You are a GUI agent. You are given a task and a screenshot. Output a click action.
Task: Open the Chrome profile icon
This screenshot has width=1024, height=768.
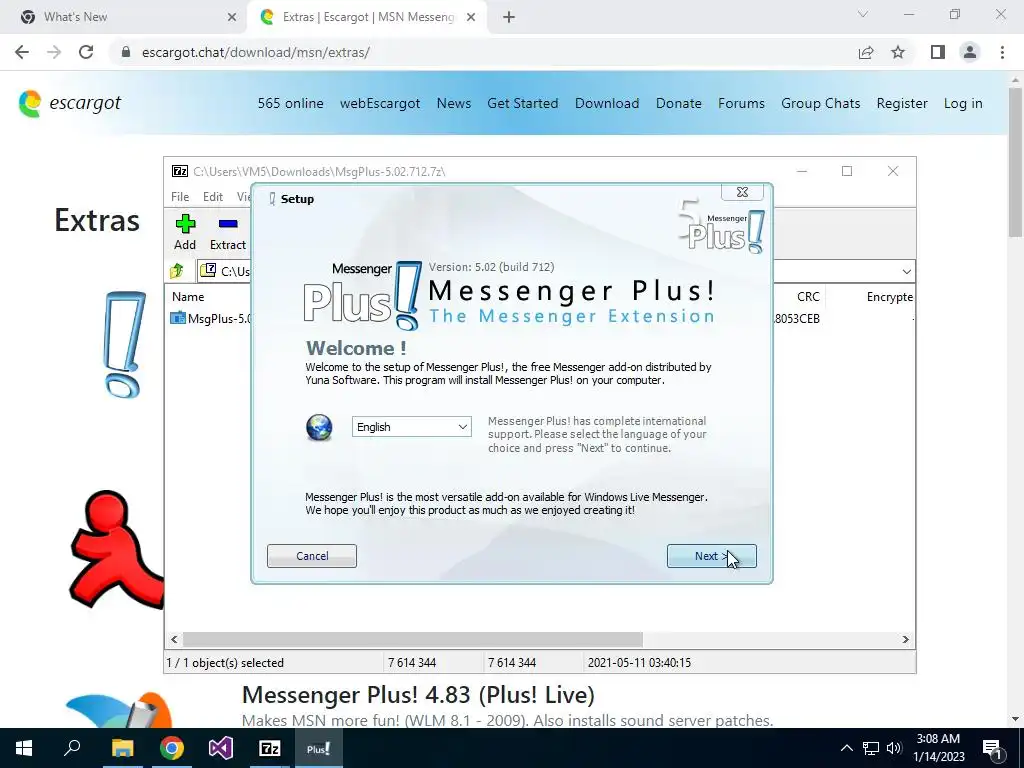970,52
